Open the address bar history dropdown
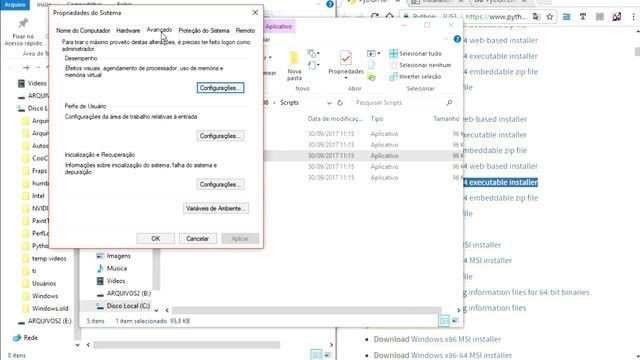Viewport: 640px width, 360px height. point(329,103)
